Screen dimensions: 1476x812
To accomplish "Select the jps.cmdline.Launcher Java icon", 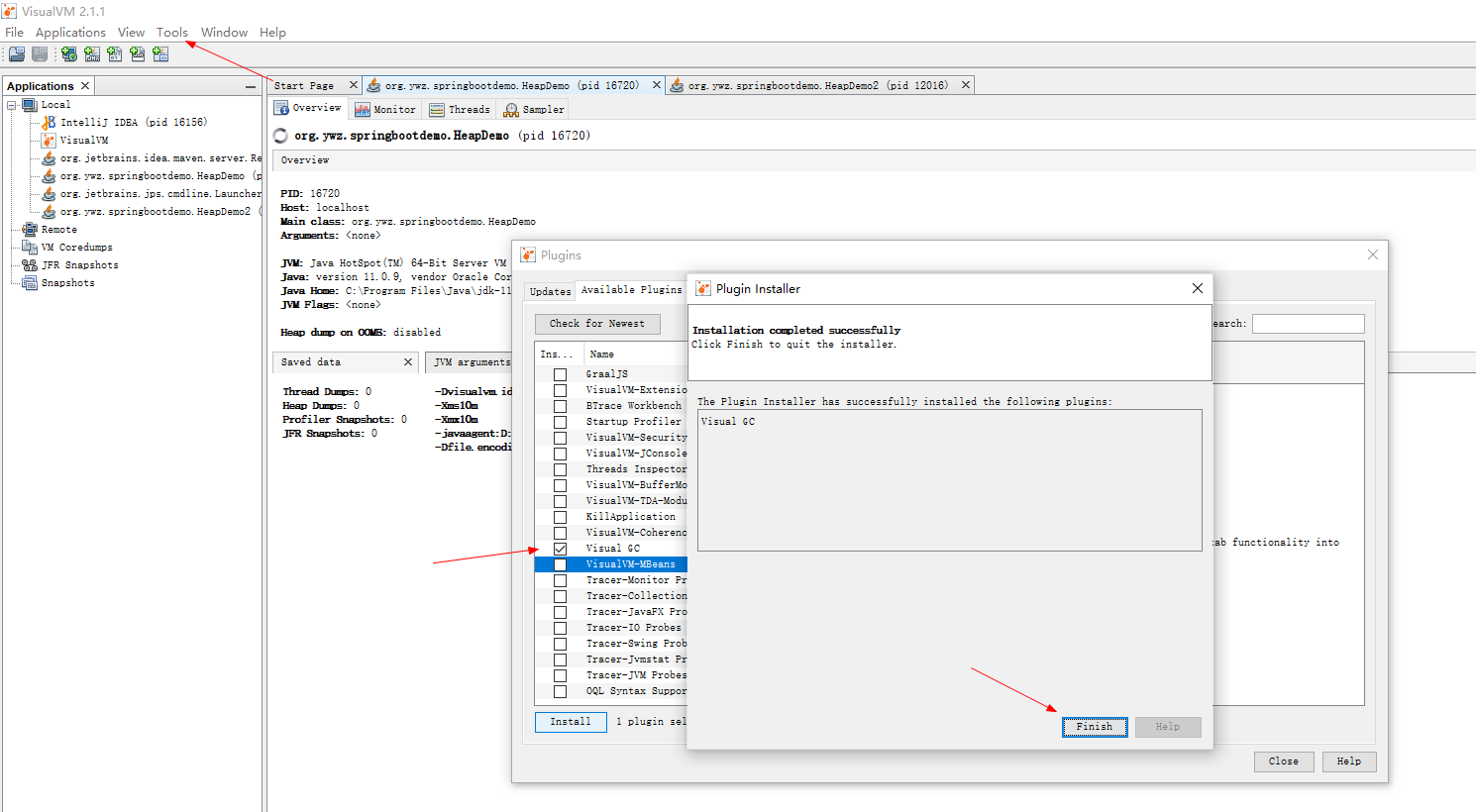I will tap(49, 193).
